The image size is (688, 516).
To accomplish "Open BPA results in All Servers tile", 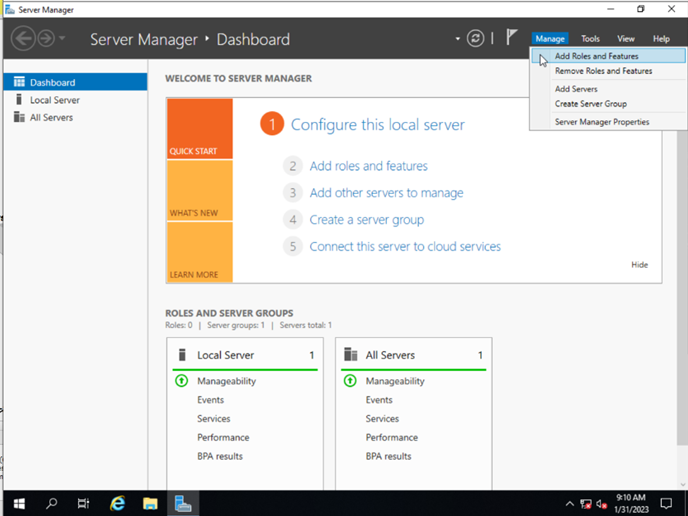I will tap(388, 456).
